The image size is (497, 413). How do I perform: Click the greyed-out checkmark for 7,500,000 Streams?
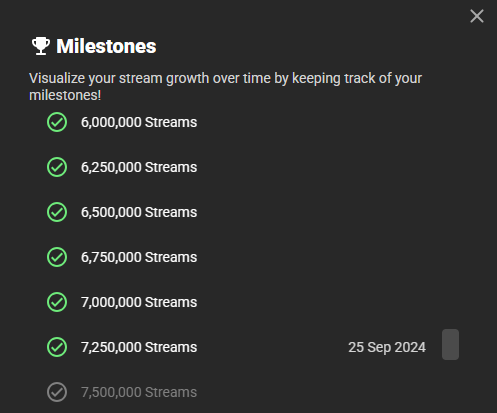[x=57, y=392]
